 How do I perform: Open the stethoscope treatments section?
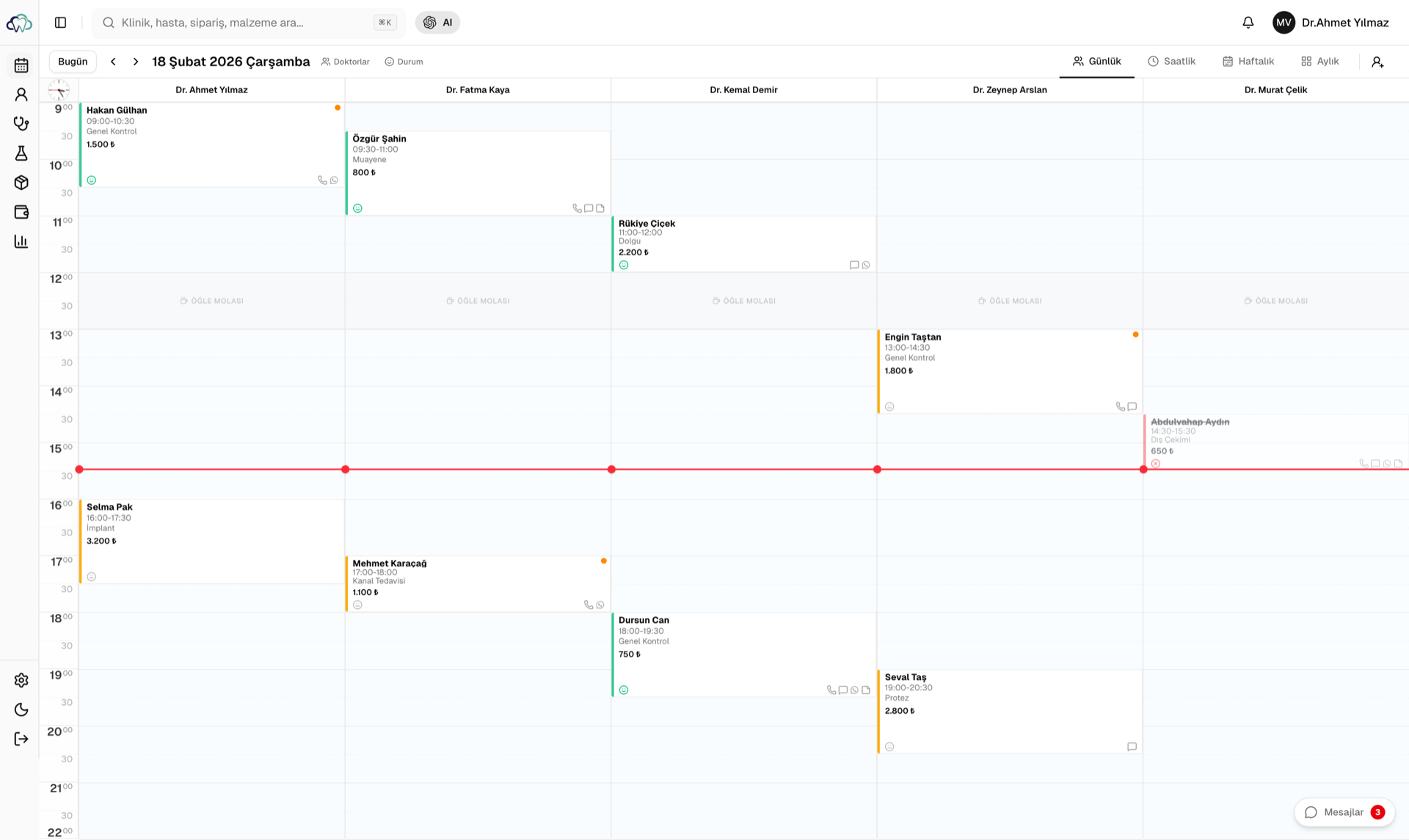[x=21, y=124]
